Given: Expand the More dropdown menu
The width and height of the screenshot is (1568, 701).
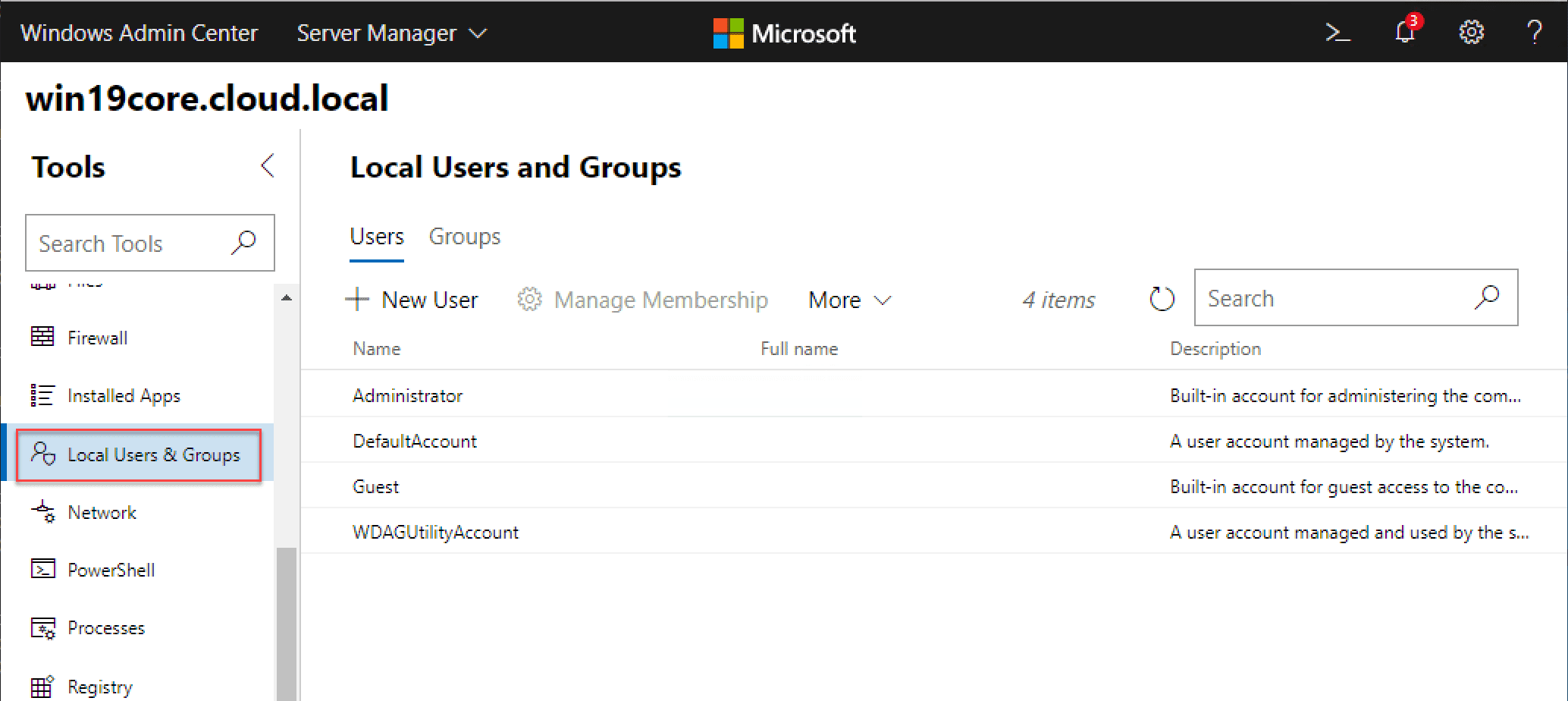Looking at the screenshot, I should coord(849,300).
